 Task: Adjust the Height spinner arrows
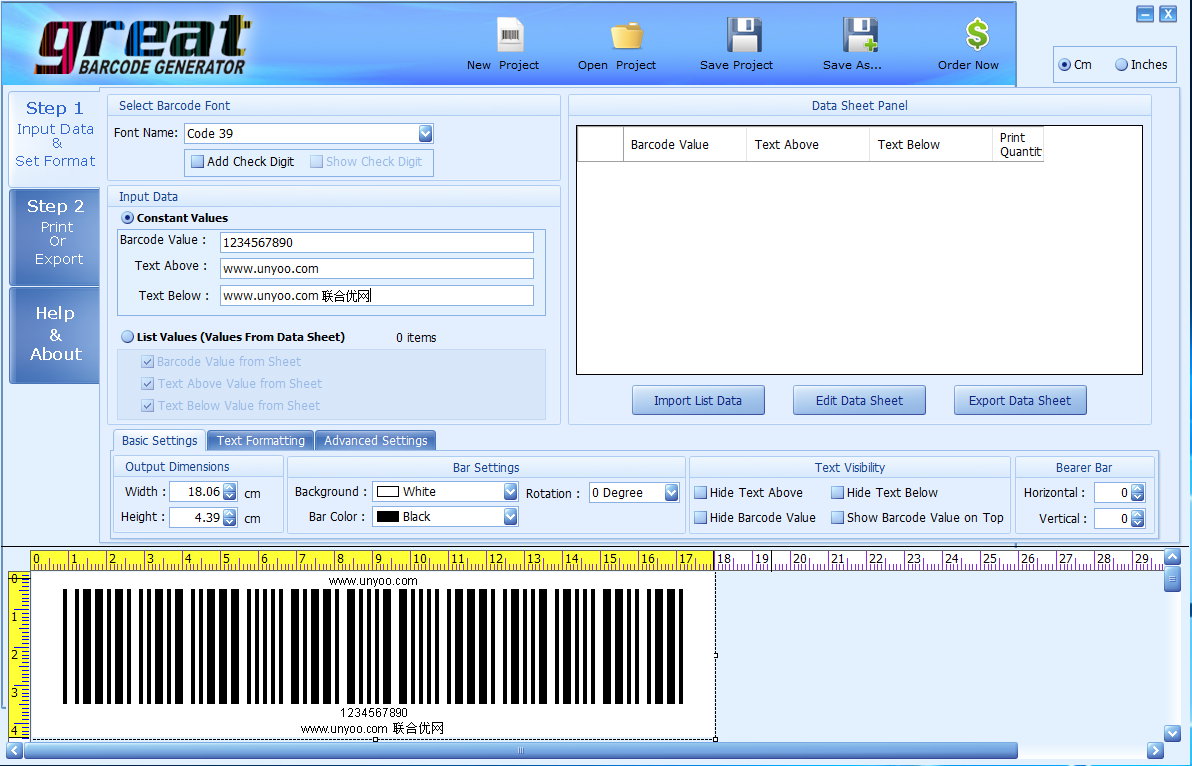coord(230,518)
